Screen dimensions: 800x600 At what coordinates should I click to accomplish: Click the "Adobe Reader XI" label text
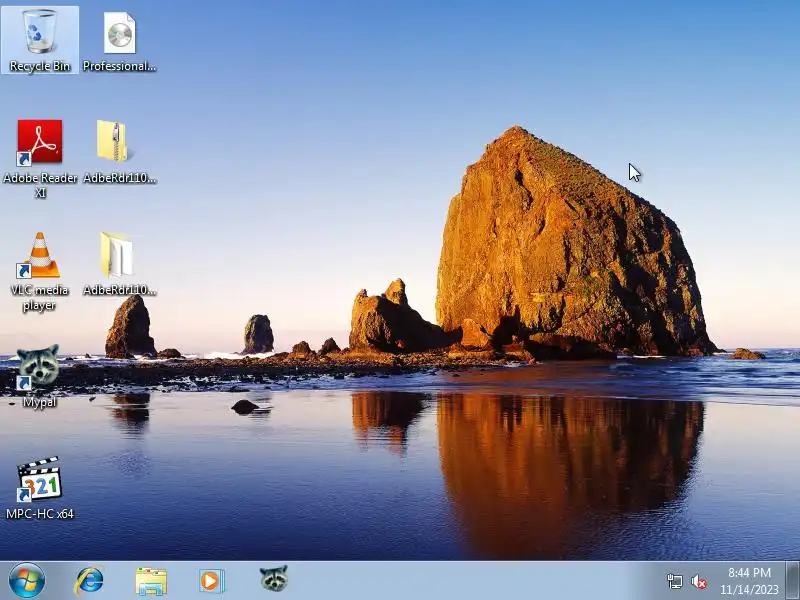[40, 185]
